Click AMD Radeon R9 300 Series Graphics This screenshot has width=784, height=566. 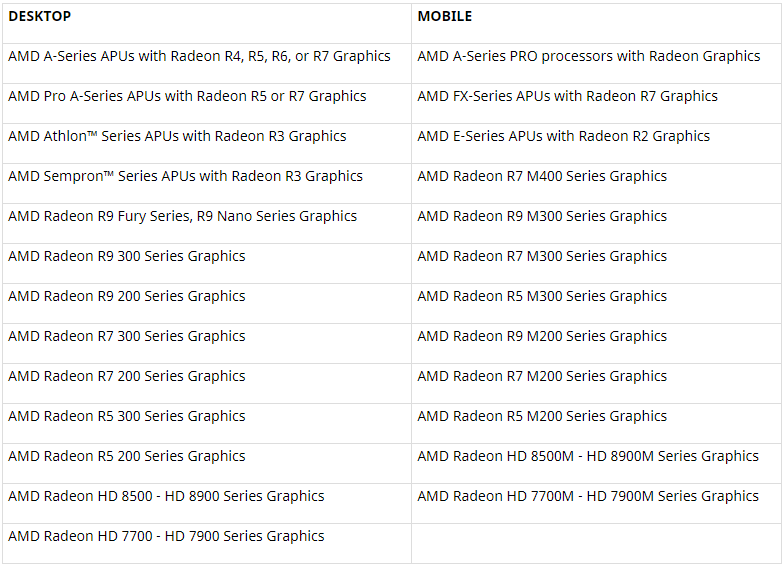(x=127, y=257)
